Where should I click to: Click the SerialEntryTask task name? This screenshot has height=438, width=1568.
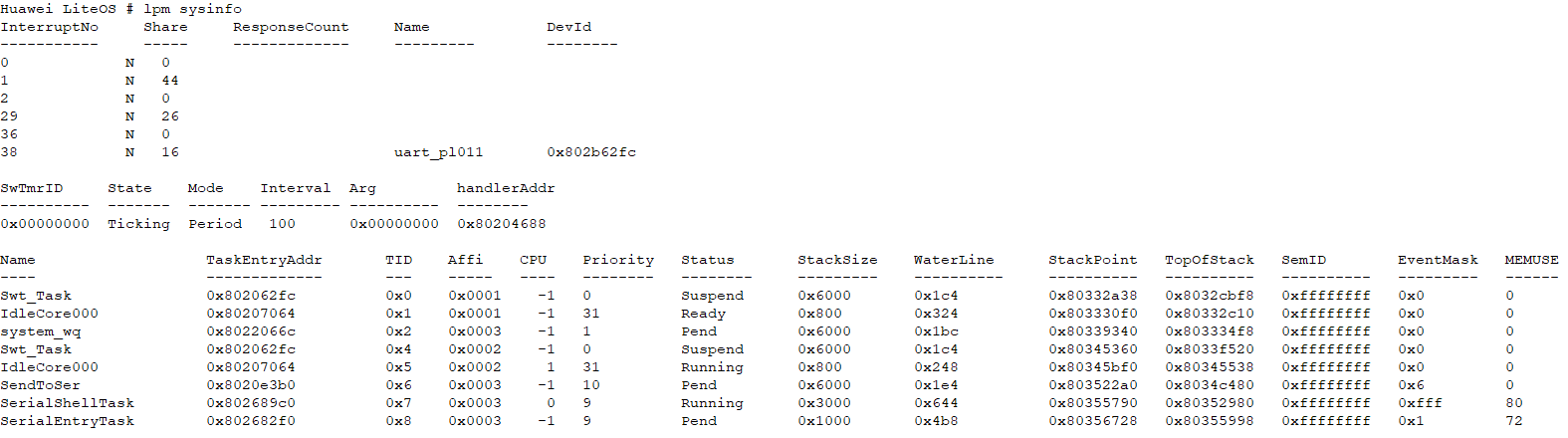(x=67, y=421)
